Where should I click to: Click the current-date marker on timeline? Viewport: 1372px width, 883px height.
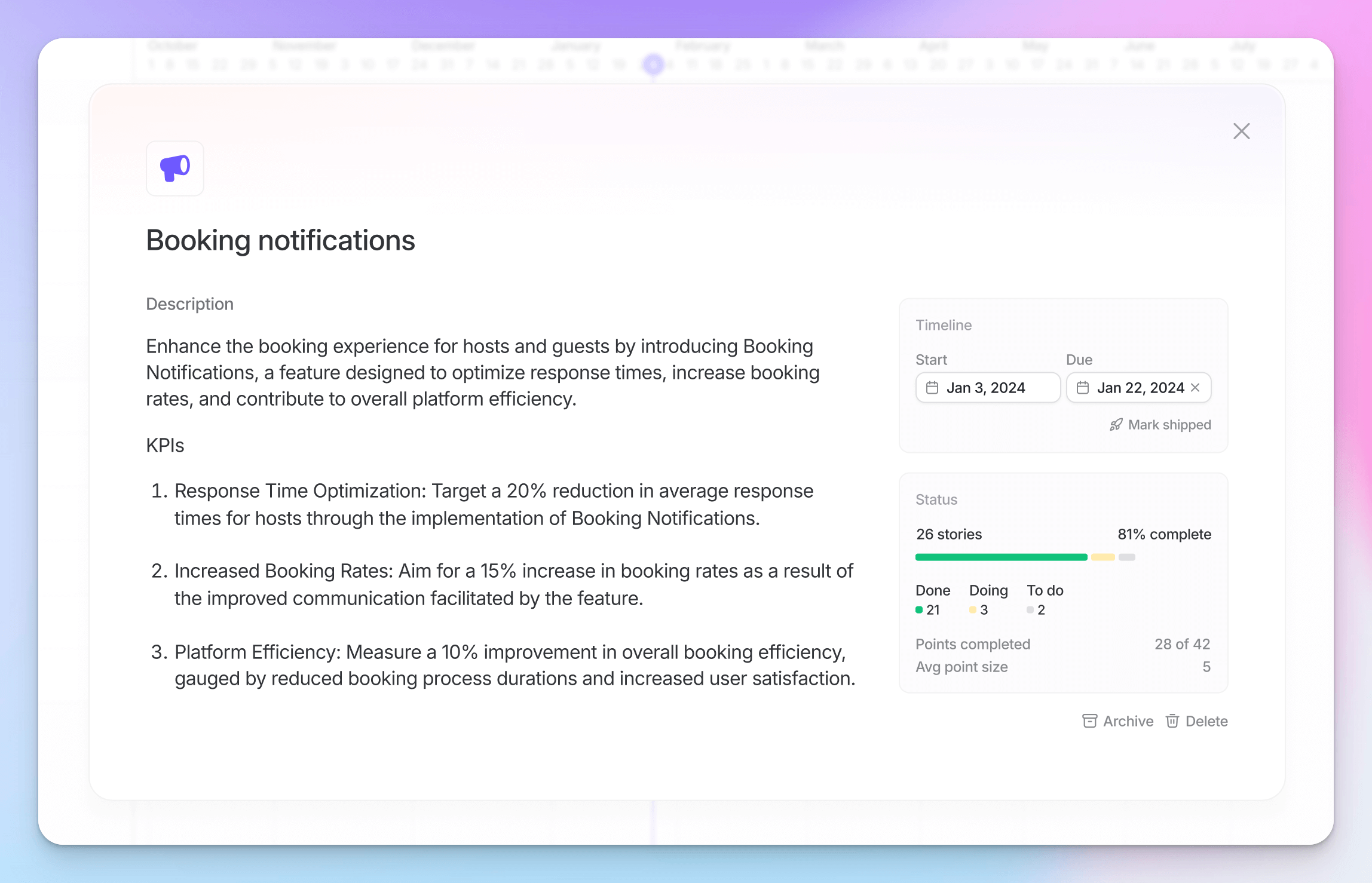click(x=653, y=64)
